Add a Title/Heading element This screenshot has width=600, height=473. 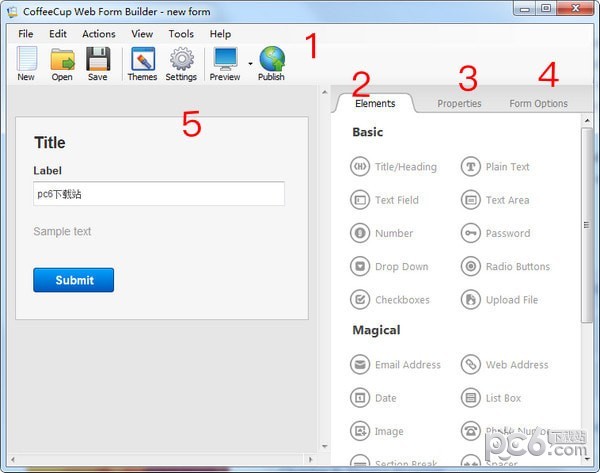point(393,167)
